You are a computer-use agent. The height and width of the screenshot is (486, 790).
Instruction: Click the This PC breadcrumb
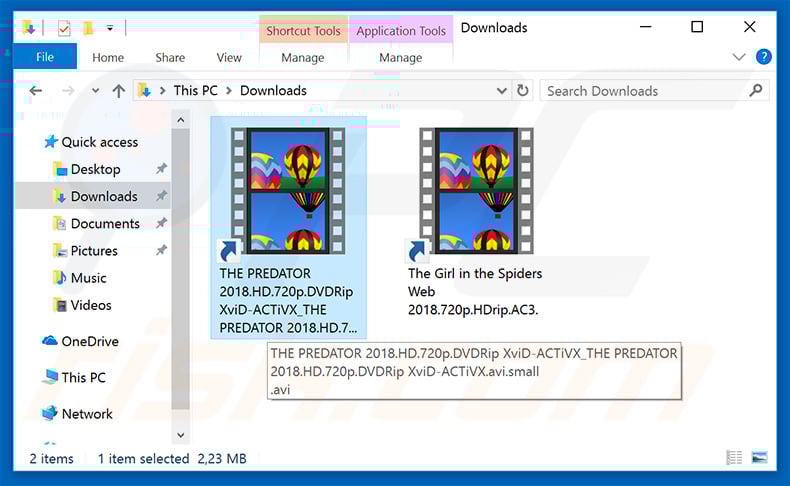pyautogui.click(x=195, y=91)
